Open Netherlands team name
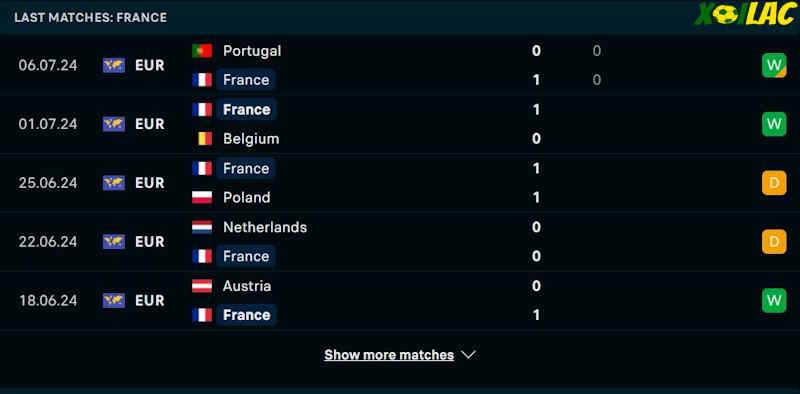Image resolution: width=800 pixels, height=394 pixels. coord(265,227)
